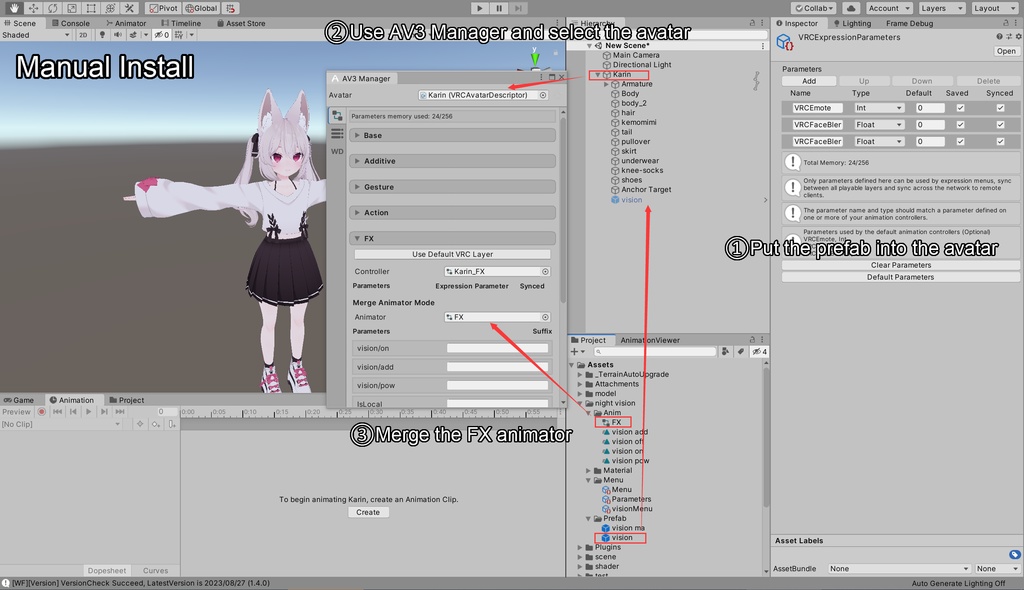Open the Collab dropdown

click(814, 8)
